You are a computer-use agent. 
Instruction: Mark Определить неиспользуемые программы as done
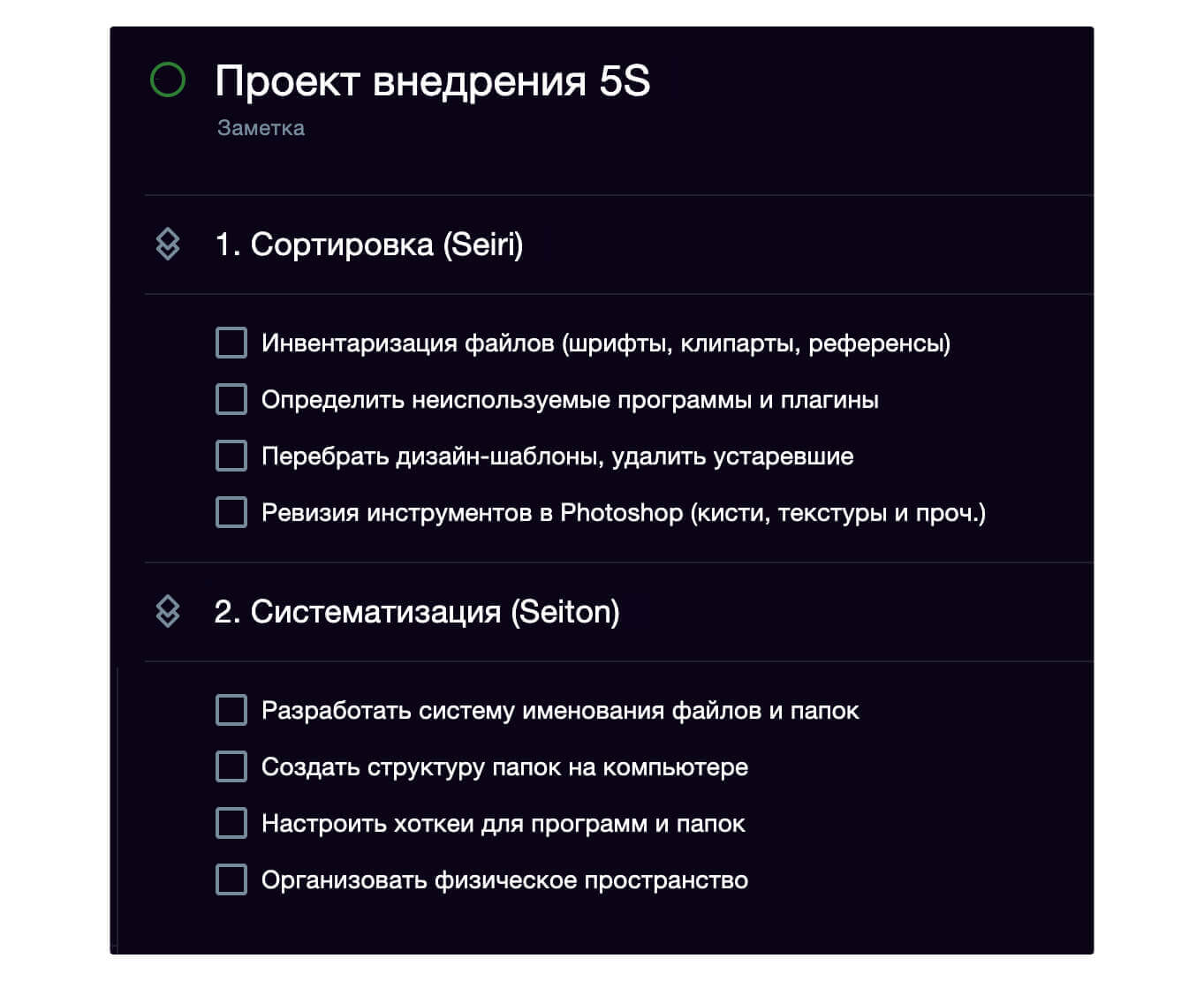pyautogui.click(x=231, y=399)
